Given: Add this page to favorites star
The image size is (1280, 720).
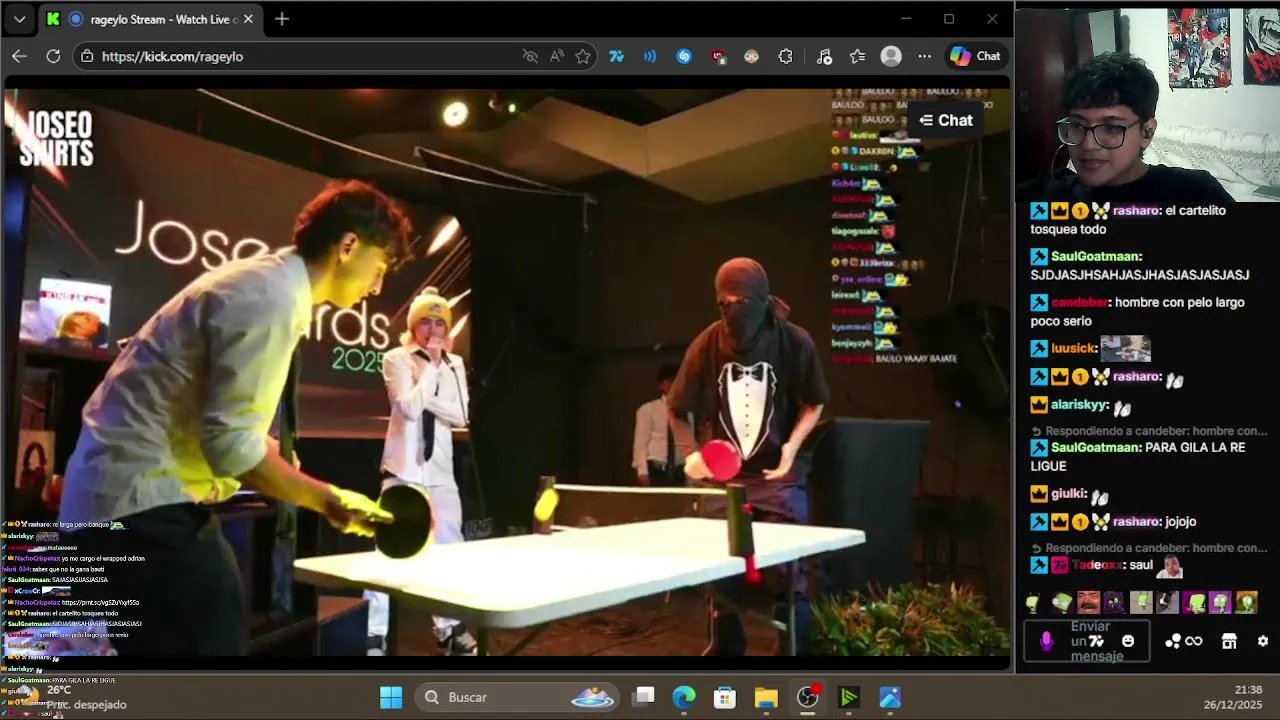Looking at the screenshot, I should click(583, 56).
